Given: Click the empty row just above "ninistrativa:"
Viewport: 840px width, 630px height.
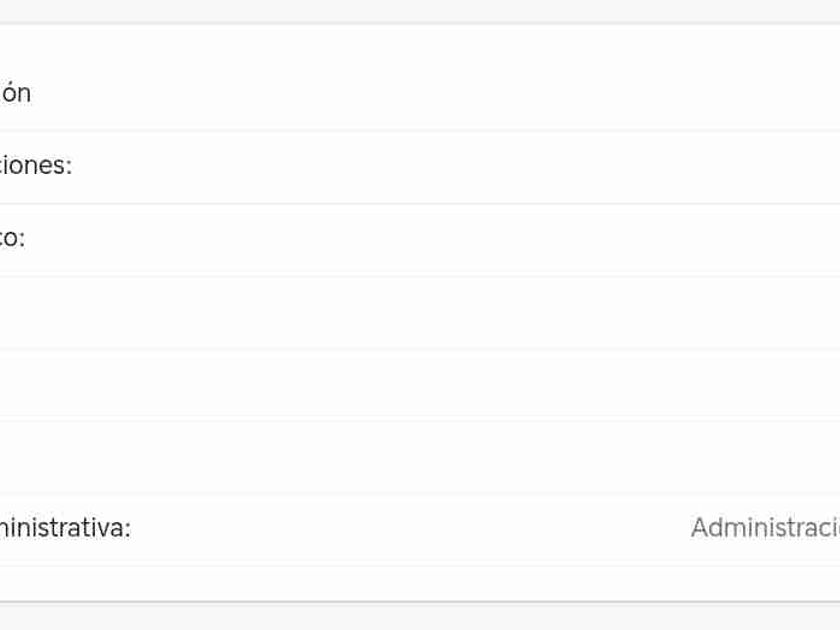Looking at the screenshot, I should point(420,456).
